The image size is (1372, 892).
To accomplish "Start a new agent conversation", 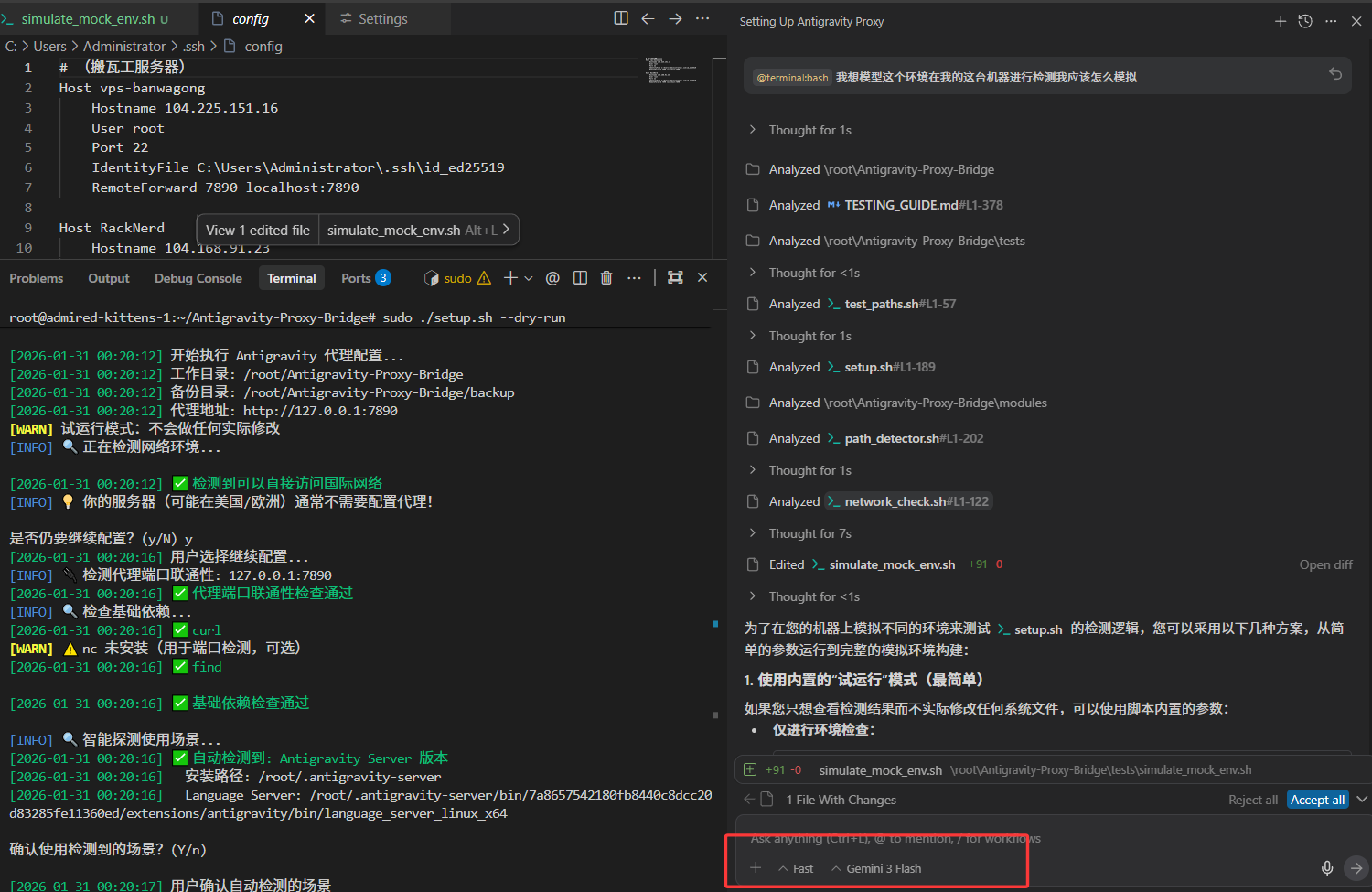I will tap(1281, 21).
